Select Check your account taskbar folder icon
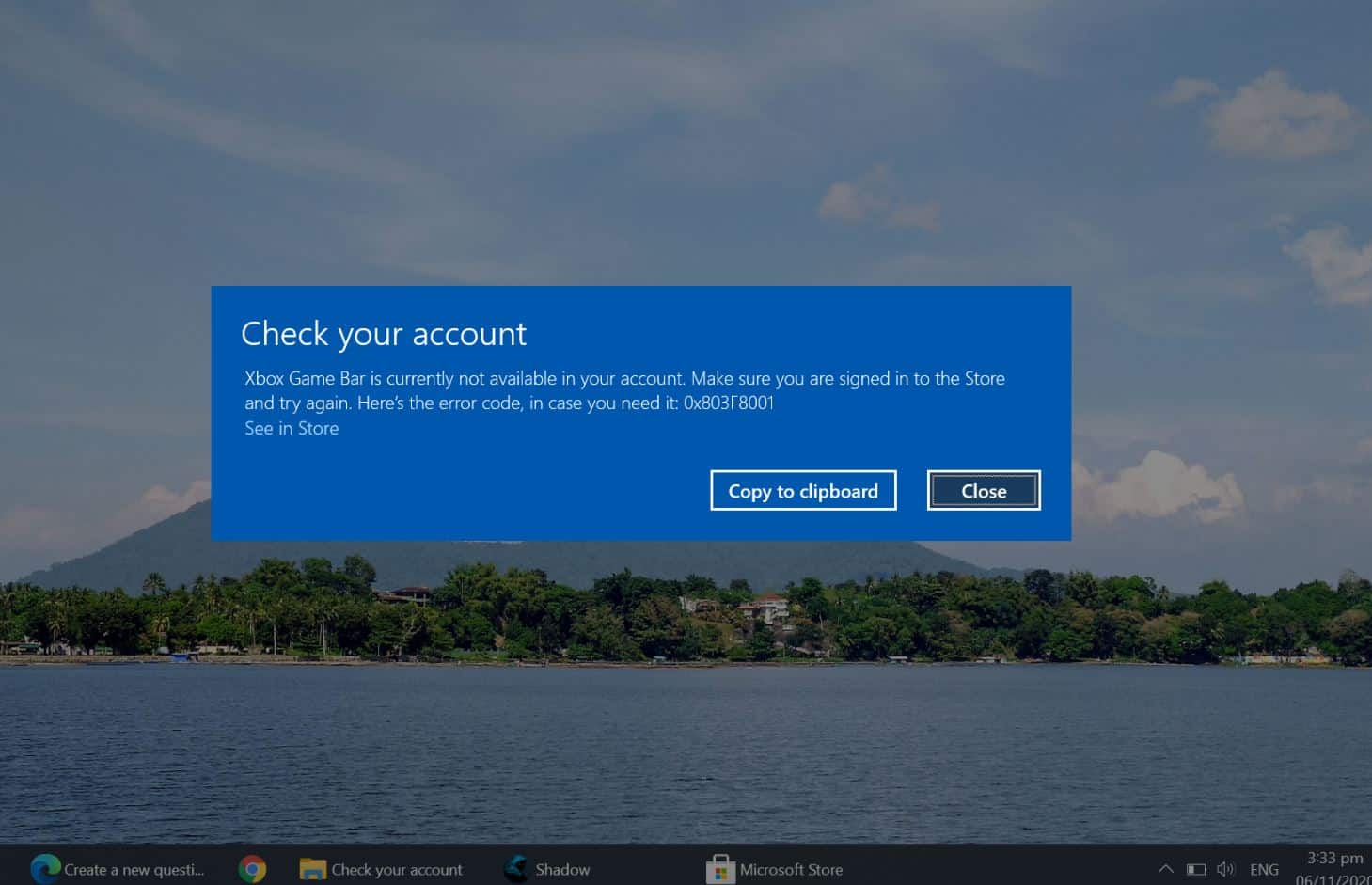 [x=312, y=869]
